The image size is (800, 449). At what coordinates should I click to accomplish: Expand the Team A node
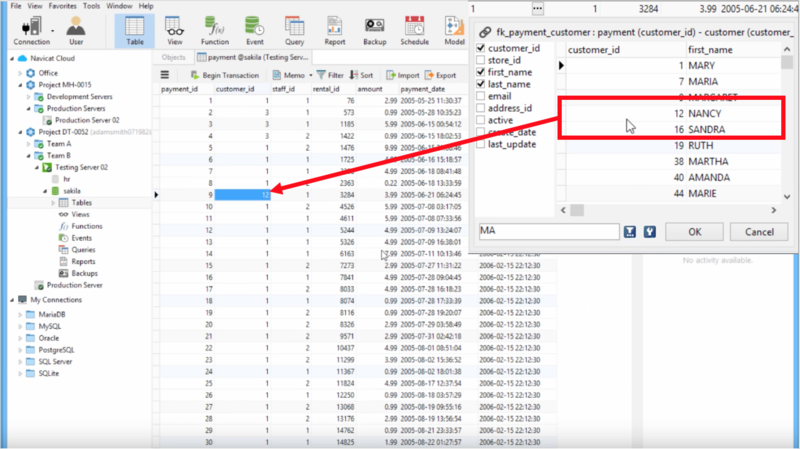29,144
